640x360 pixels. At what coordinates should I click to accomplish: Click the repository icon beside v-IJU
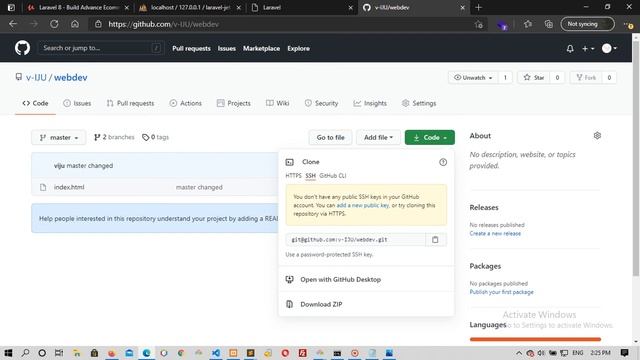19,77
